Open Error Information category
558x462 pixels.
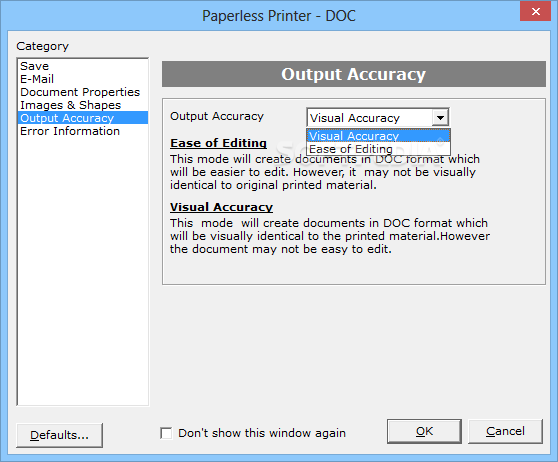point(83,131)
